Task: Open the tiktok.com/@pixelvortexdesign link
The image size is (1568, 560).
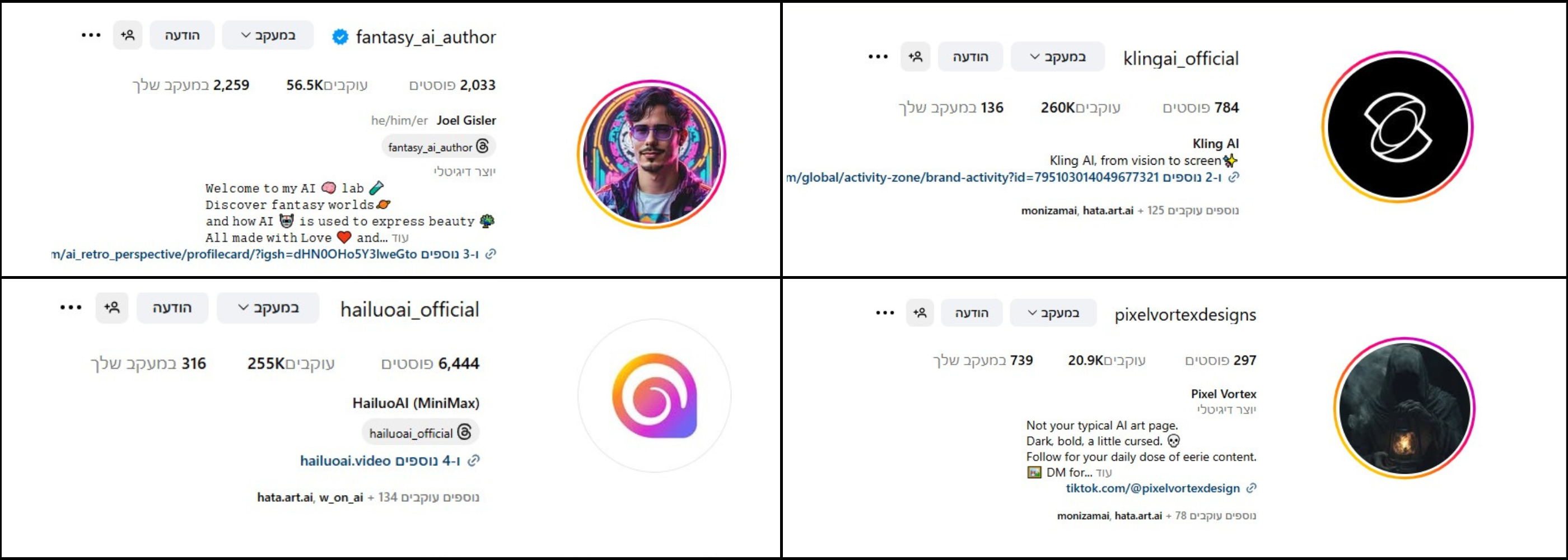Action: (x=1152, y=488)
